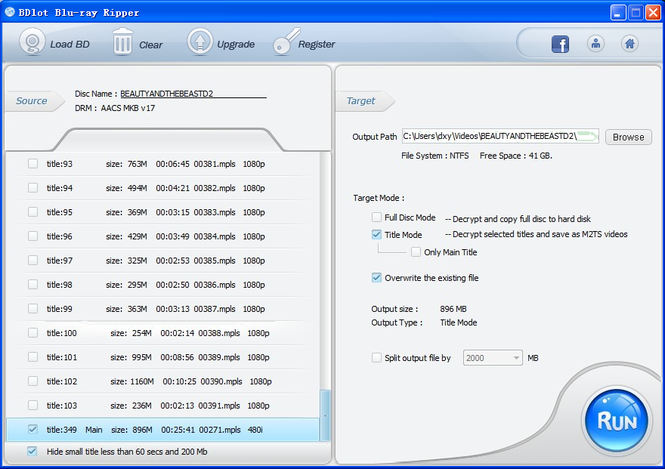The width and height of the screenshot is (665, 469).
Task: Click the Upgrade arrow icon
Action: coord(200,42)
